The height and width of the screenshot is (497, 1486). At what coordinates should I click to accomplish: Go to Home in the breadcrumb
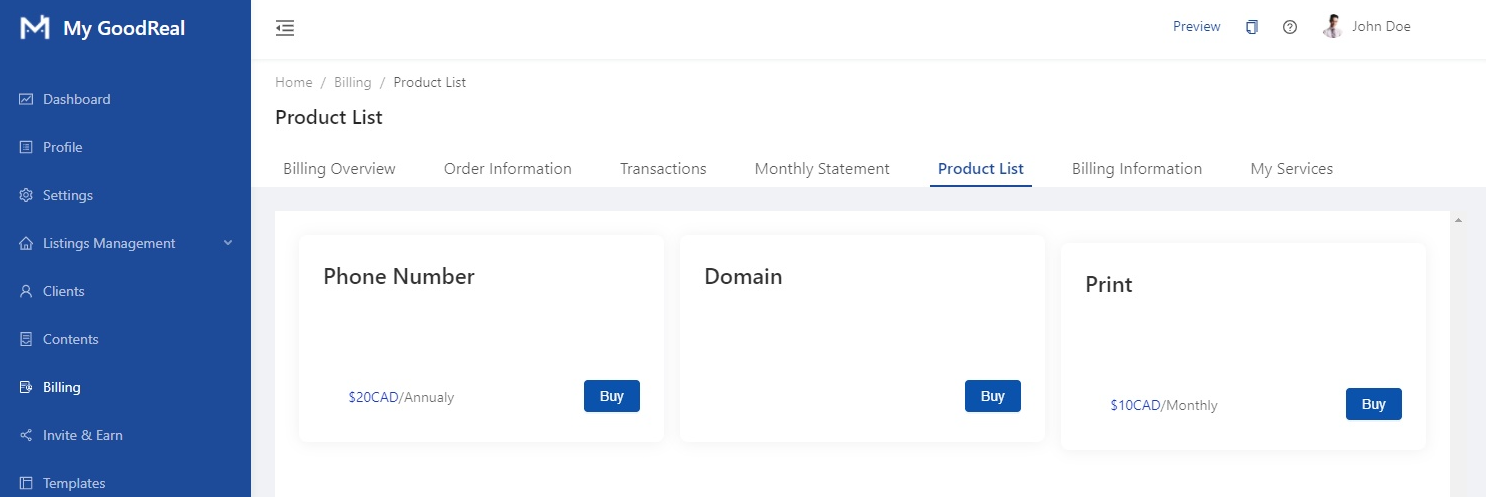294,82
